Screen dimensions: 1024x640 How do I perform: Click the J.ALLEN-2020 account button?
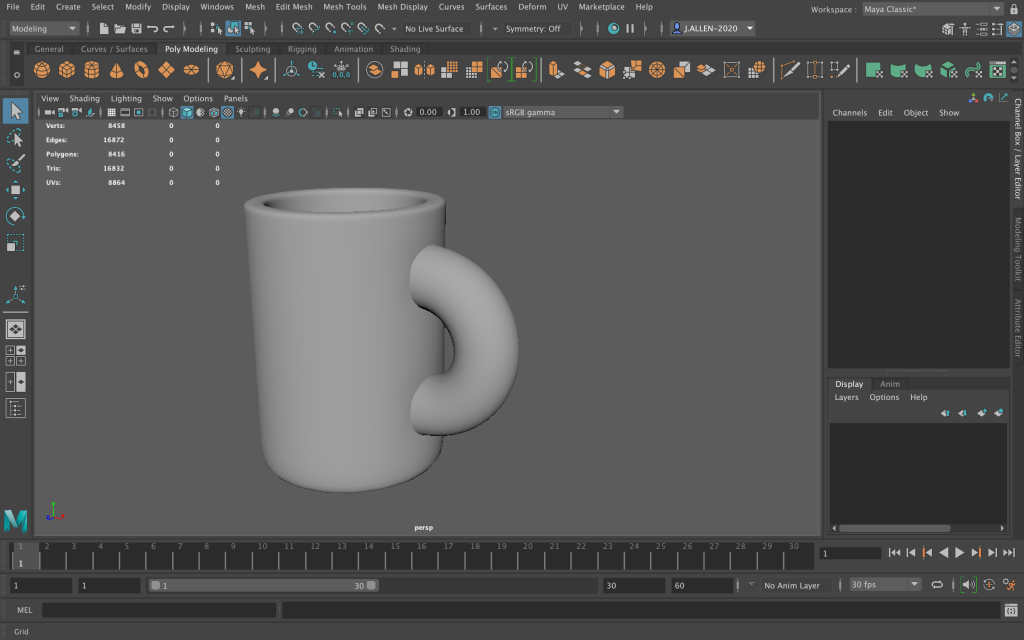coord(712,28)
